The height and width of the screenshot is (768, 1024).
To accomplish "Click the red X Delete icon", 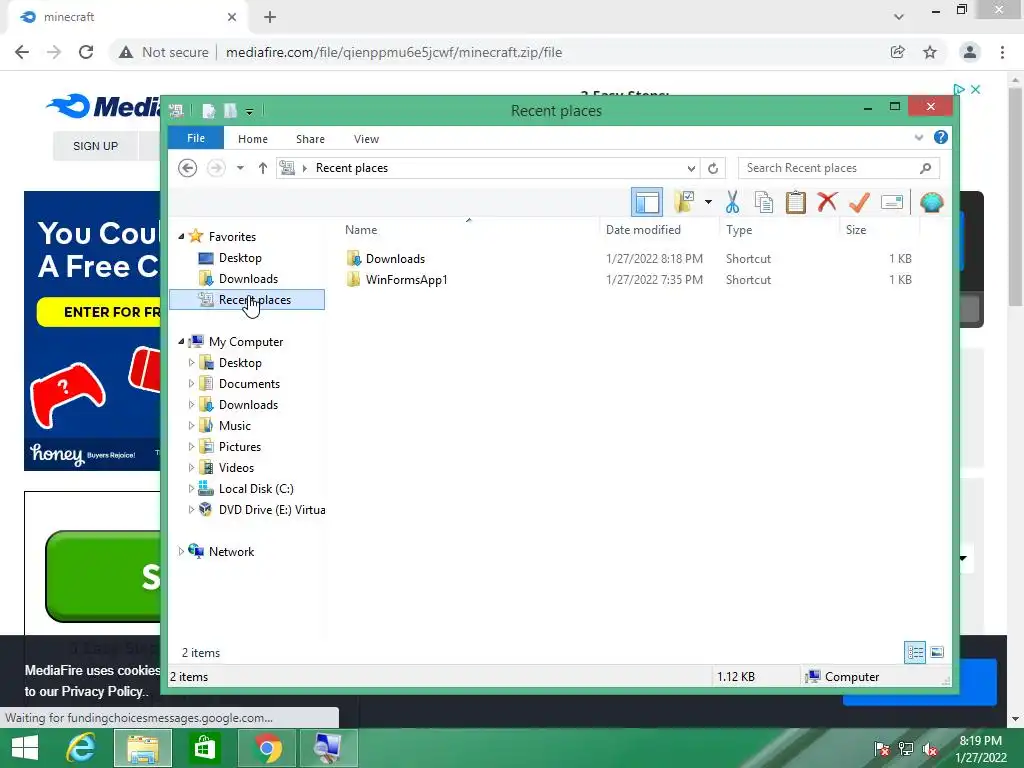I will (827, 202).
